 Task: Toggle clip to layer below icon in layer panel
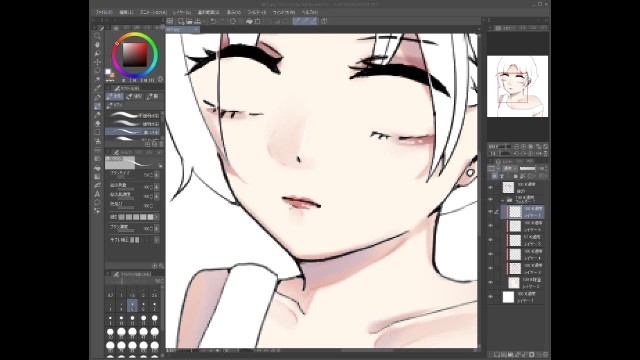pos(495,176)
